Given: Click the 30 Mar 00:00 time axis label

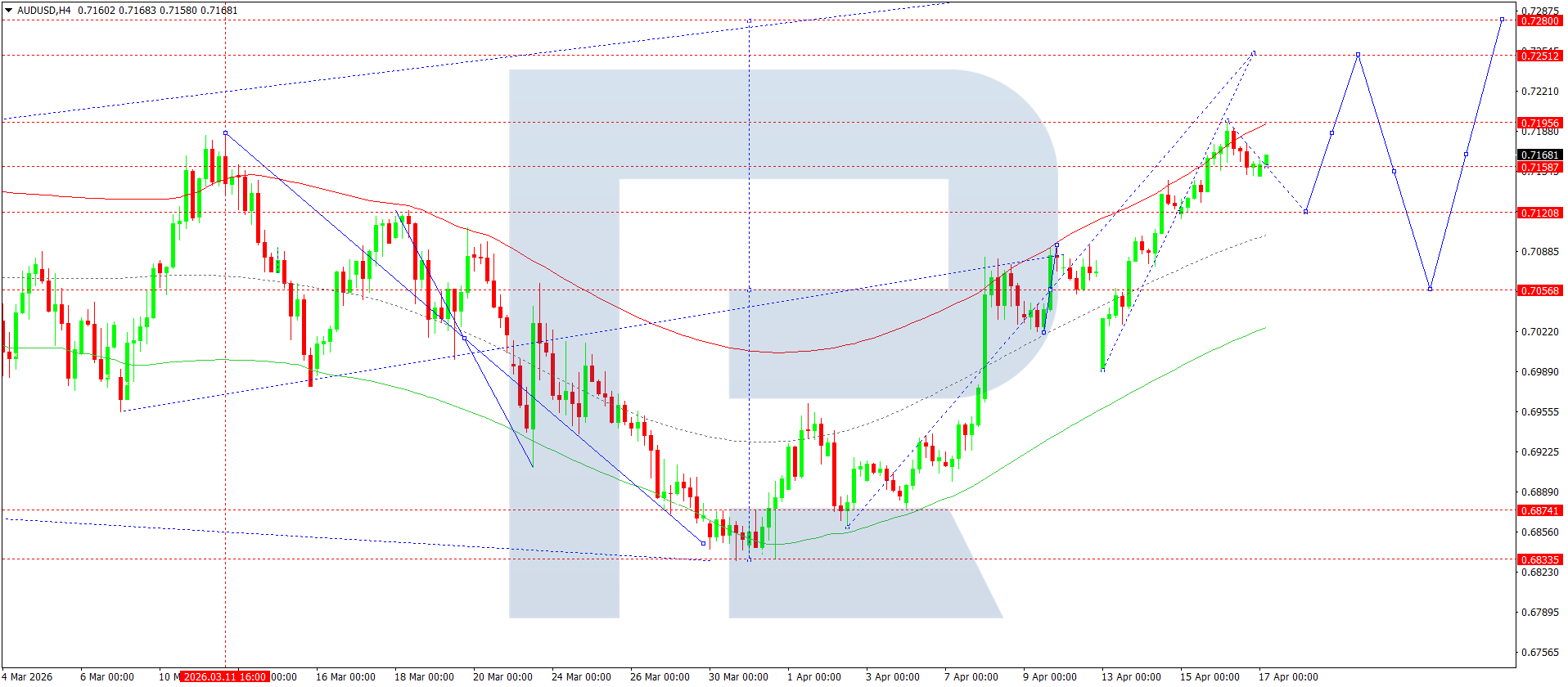Looking at the screenshot, I should [x=738, y=676].
